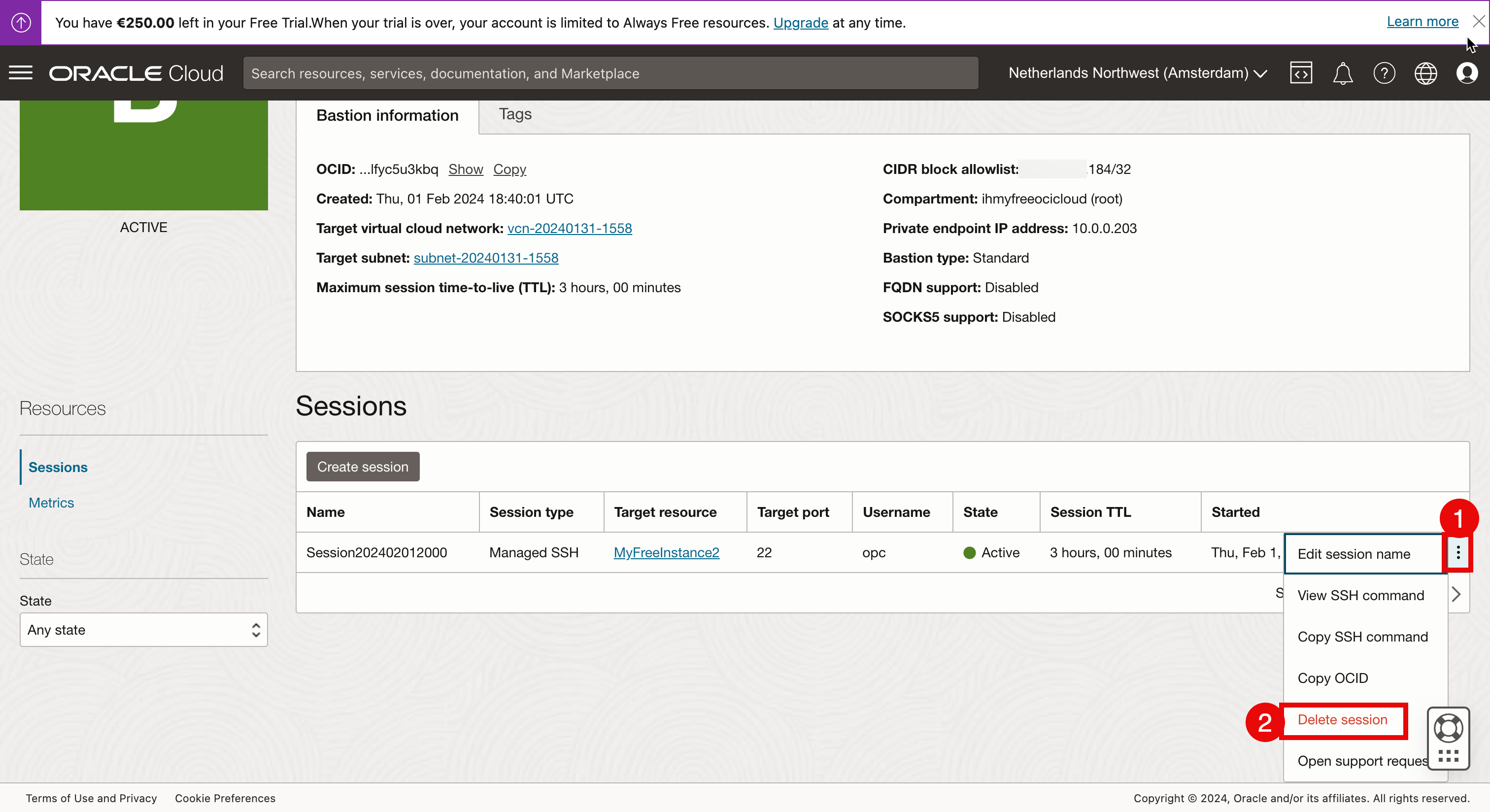Open the MyFreeInstance2 target resource link
This screenshot has width=1490, height=812.
(x=666, y=552)
